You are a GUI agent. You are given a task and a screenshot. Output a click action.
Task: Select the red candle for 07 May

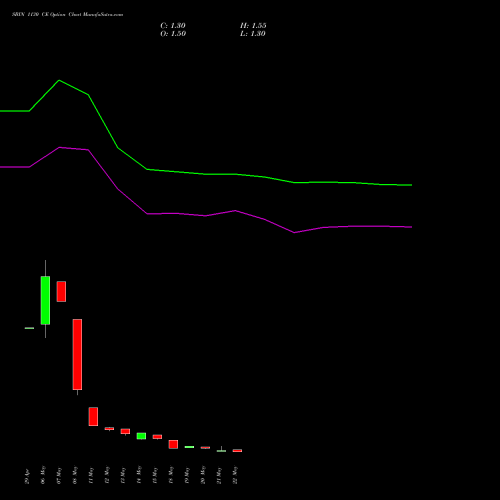[x=61, y=291]
